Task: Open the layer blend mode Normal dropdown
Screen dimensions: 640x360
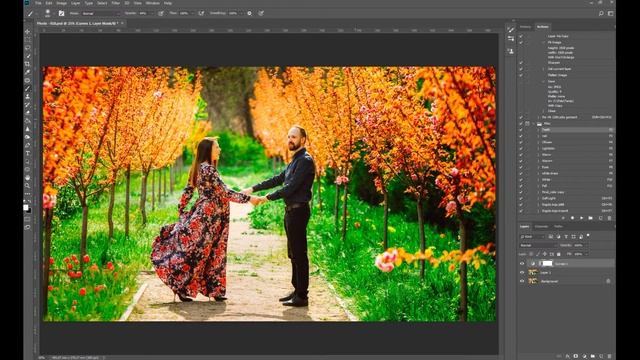Action: coord(538,245)
